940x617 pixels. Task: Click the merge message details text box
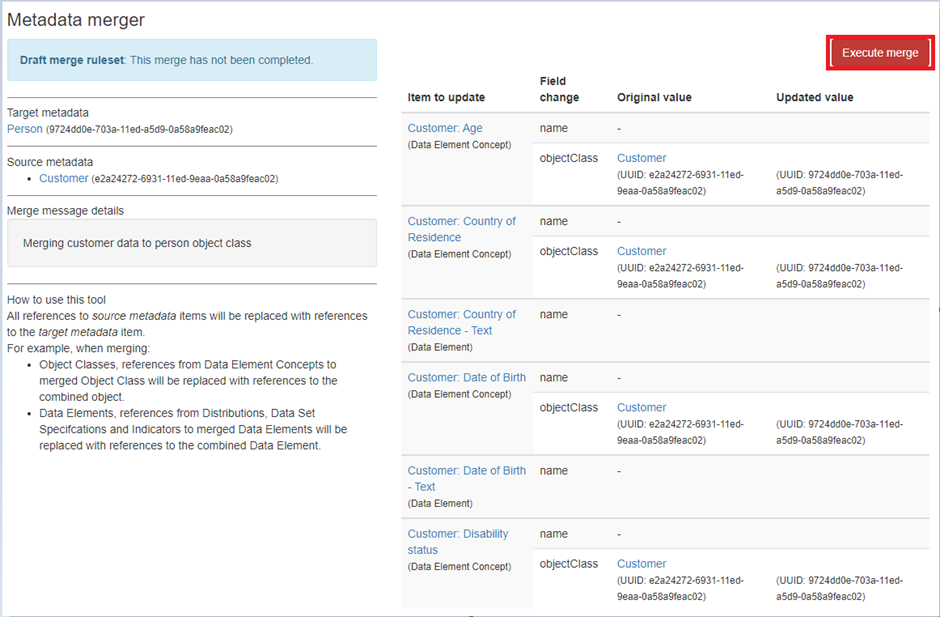click(x=192, y=243)
